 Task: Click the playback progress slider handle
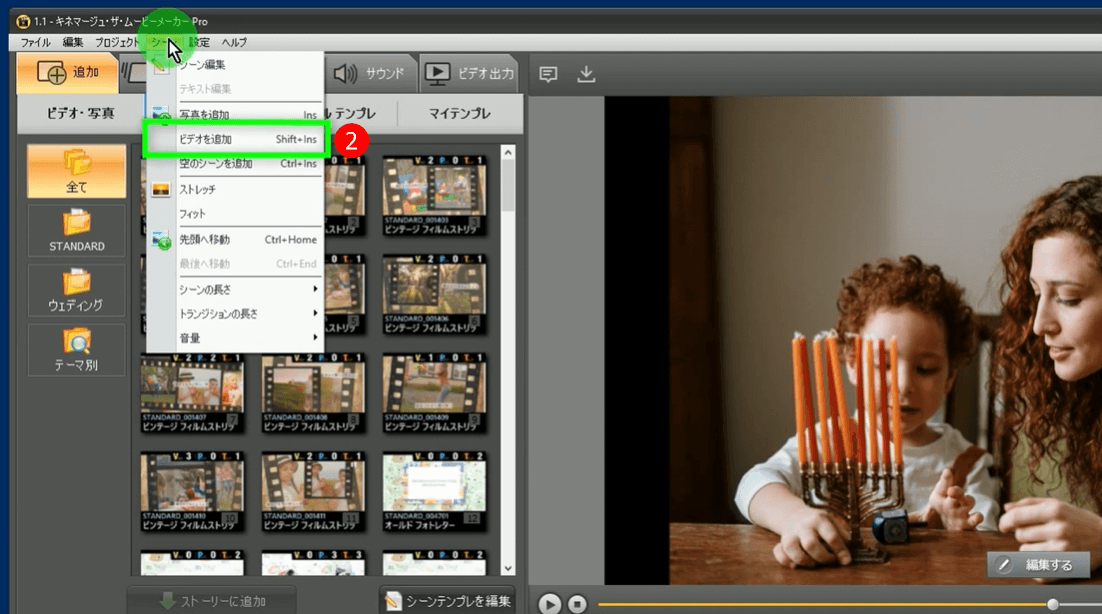coord(1053,604)
